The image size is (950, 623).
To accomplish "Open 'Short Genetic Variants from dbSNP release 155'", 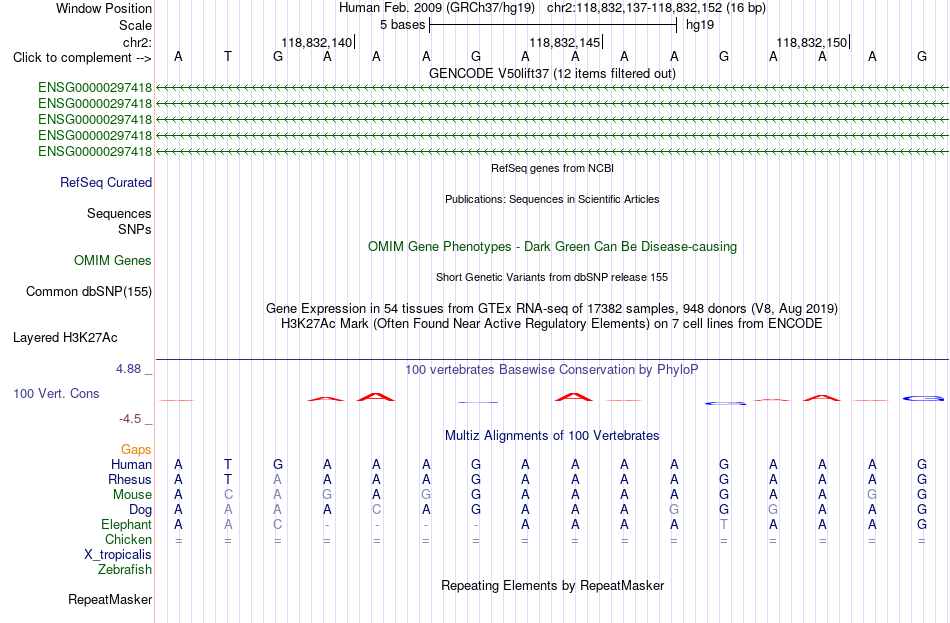I will pos(552,277).
